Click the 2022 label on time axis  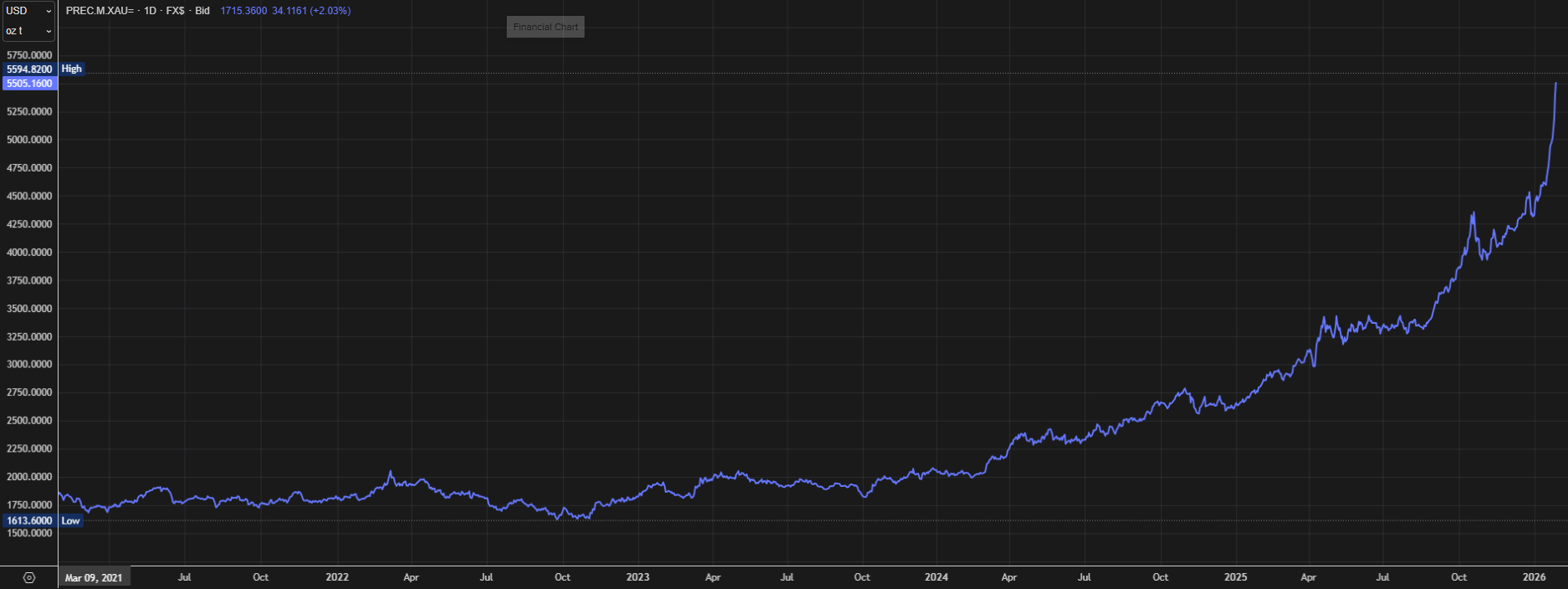(x=337, y=577)
